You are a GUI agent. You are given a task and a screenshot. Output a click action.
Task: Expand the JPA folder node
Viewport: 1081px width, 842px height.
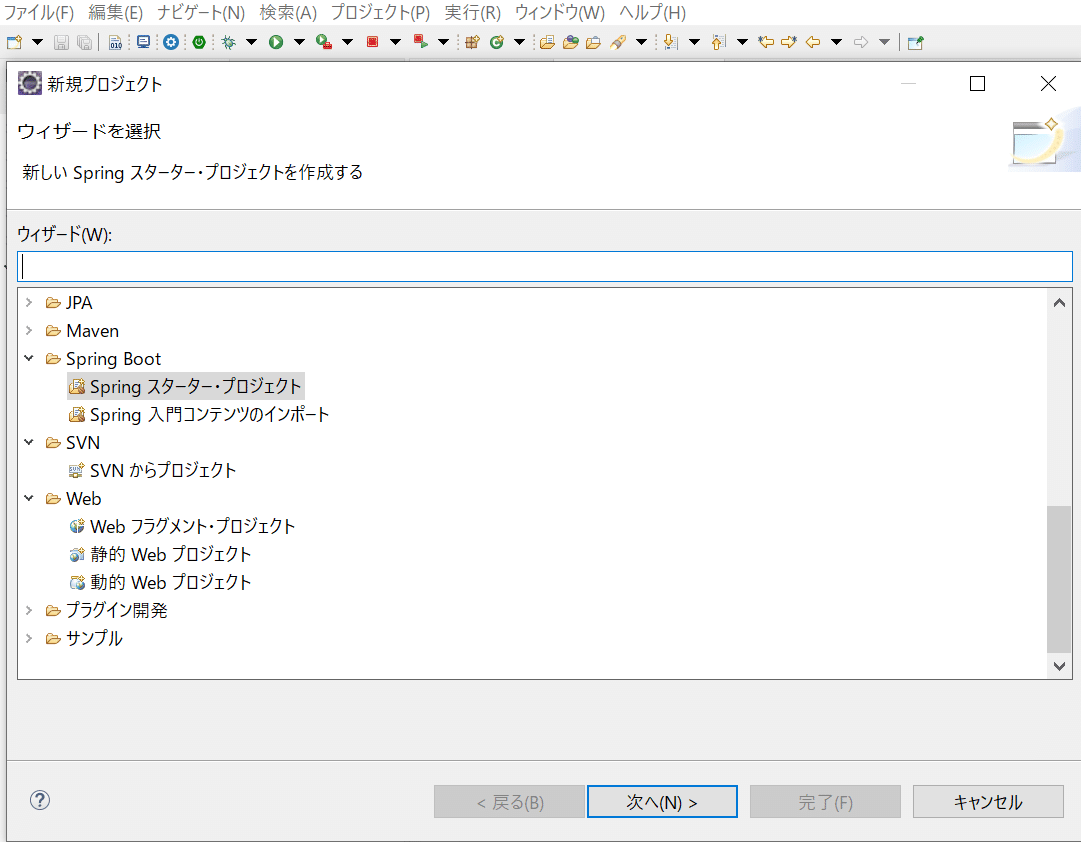pyautogui.click(x=29, y=302)
